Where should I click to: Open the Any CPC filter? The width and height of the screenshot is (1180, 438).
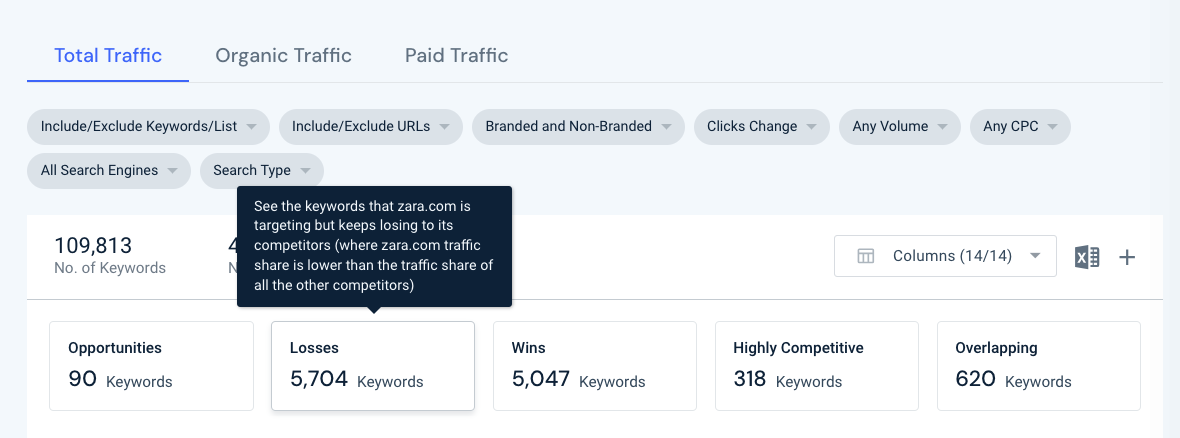[1020, 126]
